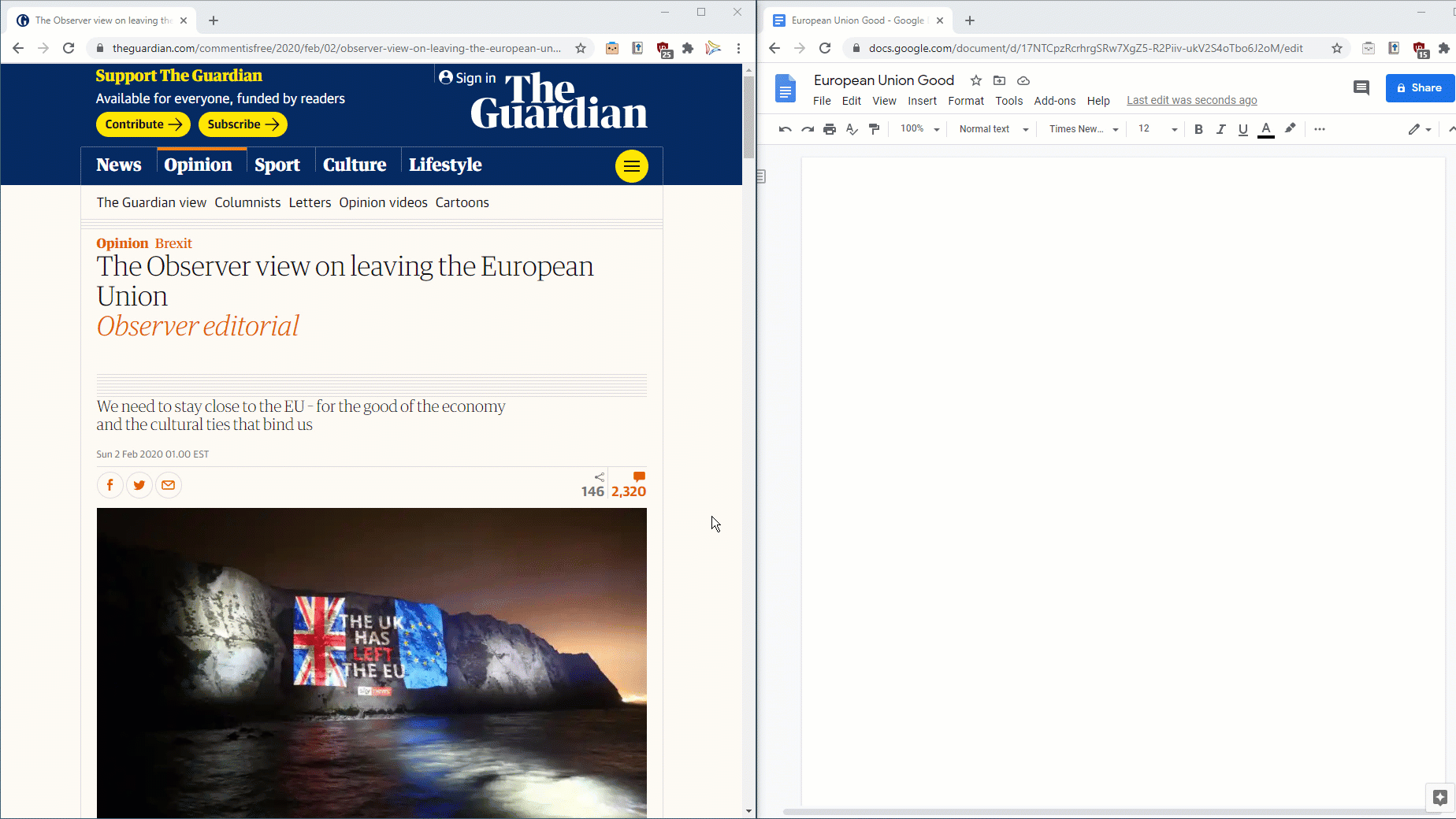Toggle underline formatting in Docs
Image resolution: width=1456 pixels, height=819 pixels.
pos(1242,129)
